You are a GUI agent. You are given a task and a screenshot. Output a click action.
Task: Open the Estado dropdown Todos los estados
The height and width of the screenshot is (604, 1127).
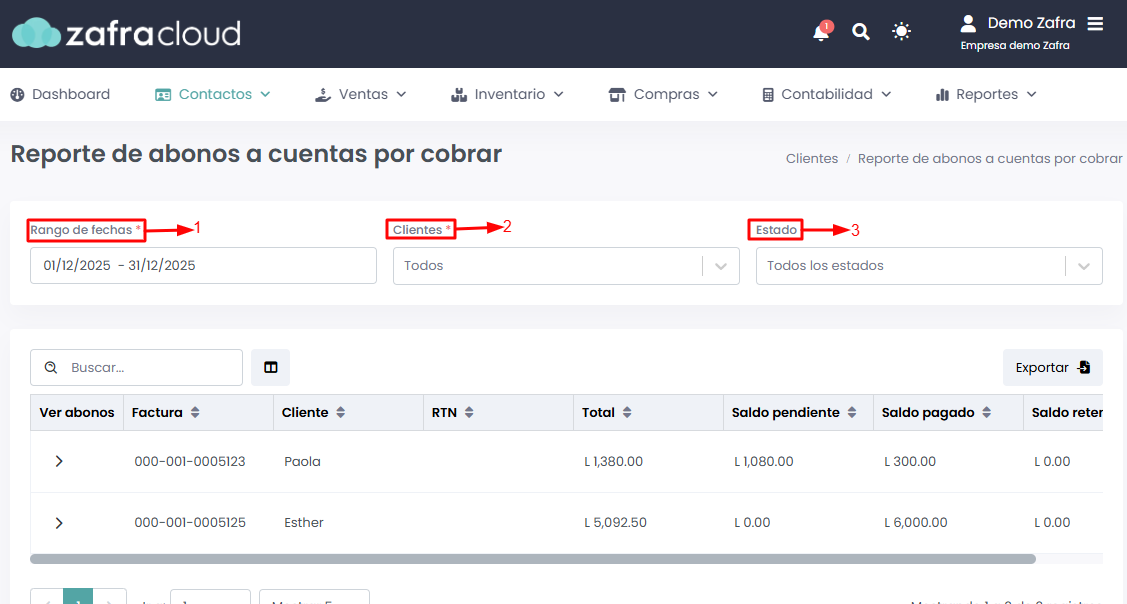929,266
